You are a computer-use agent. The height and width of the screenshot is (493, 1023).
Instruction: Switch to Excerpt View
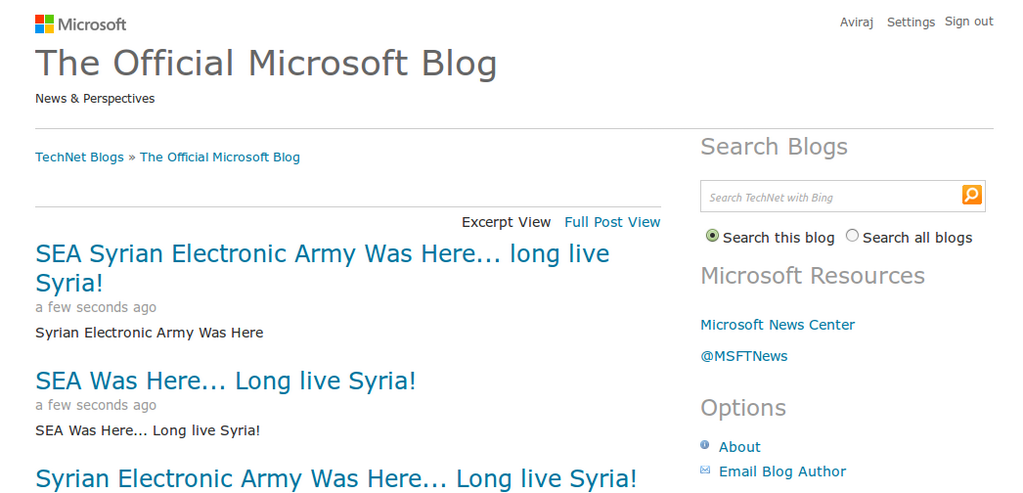tap(506, 222)
